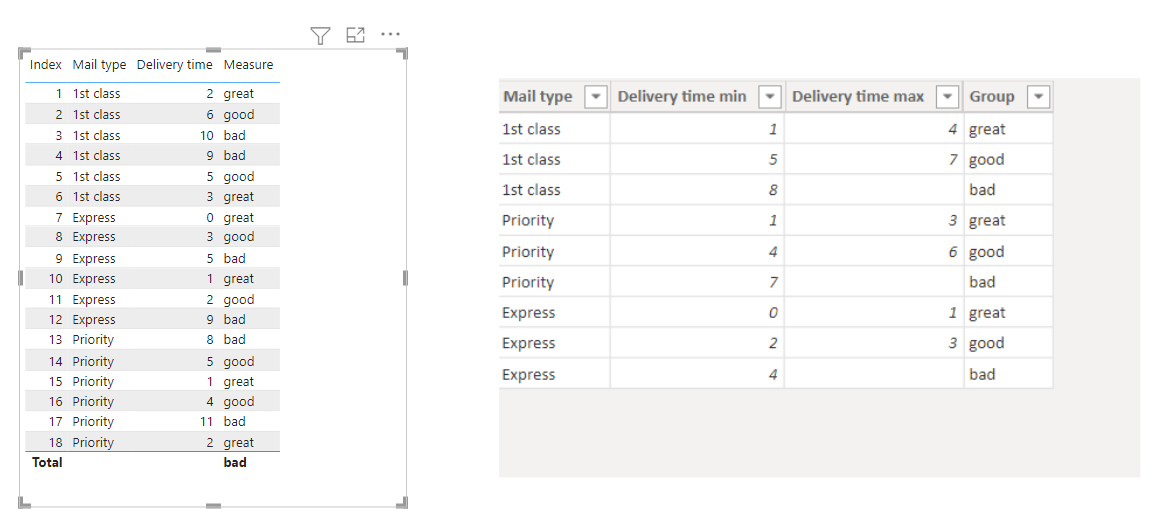Click the Index 7 Express row
This screenshot has width=1157, height=515.
(x=152, y=217)
